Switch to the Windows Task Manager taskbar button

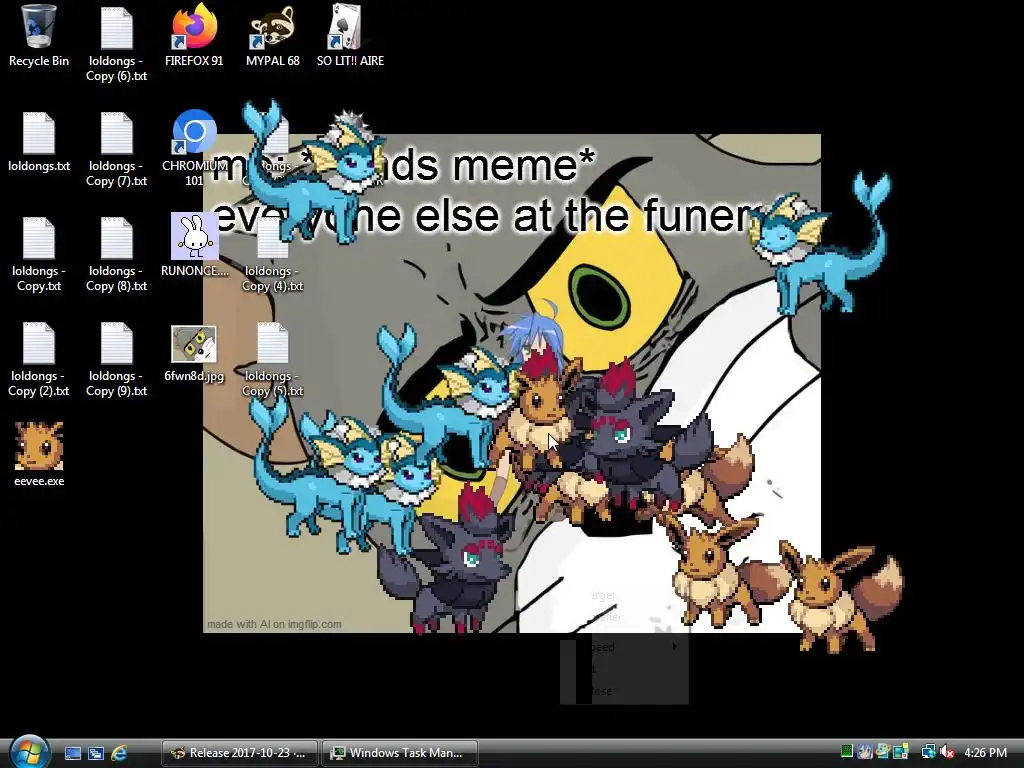400,753
